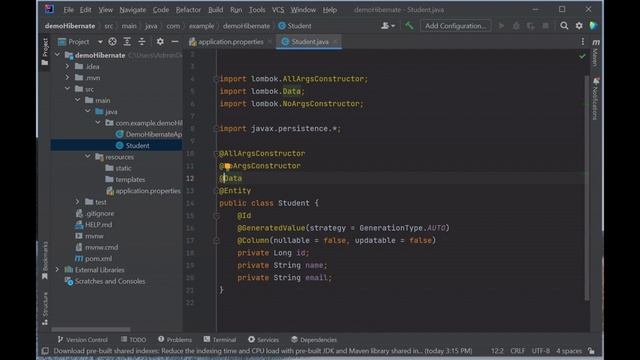The width and height of the screenshot is (640, 360).
Task: Open the Dependencies tool window
Action: coord(314,340)
